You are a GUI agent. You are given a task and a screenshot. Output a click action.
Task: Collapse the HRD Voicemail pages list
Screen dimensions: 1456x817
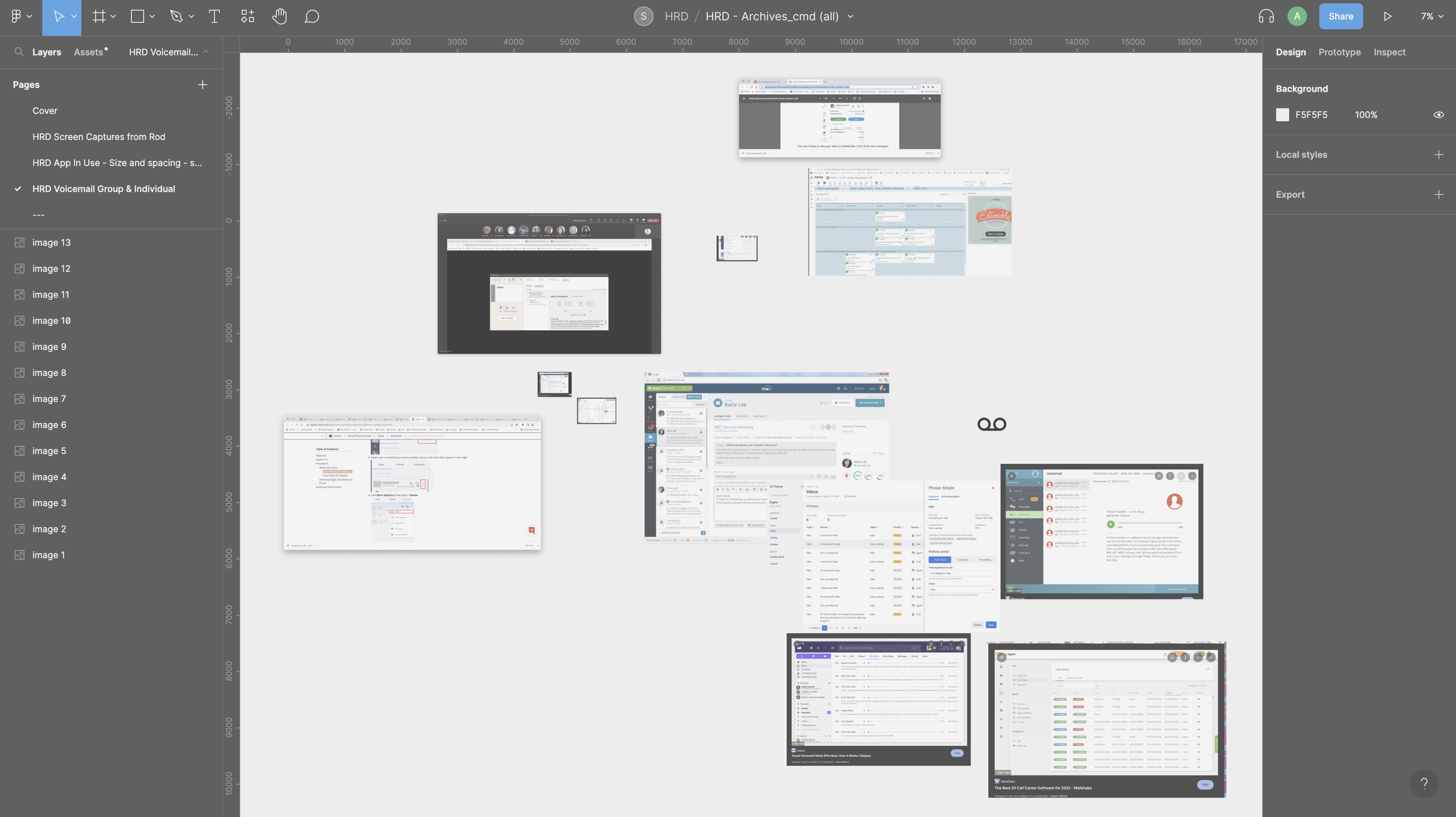(206, 52)
